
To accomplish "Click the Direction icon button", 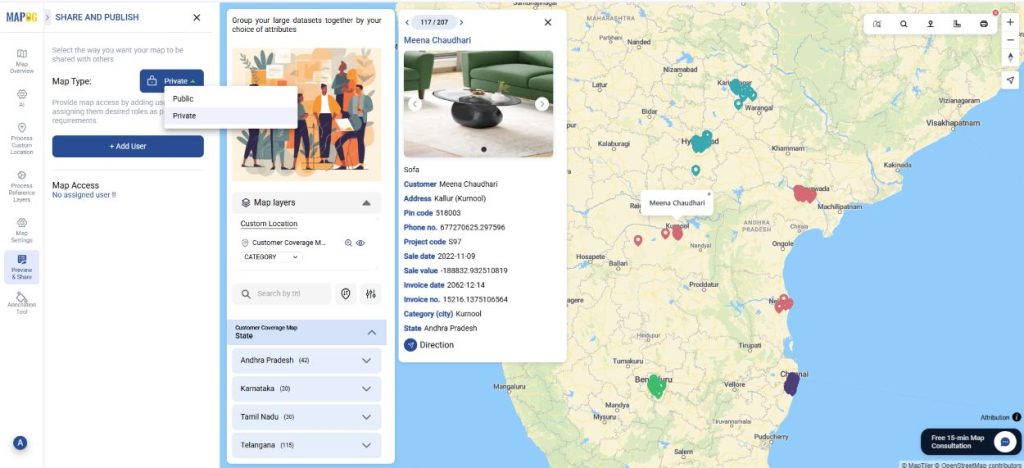I will click(x=410, y=345).
